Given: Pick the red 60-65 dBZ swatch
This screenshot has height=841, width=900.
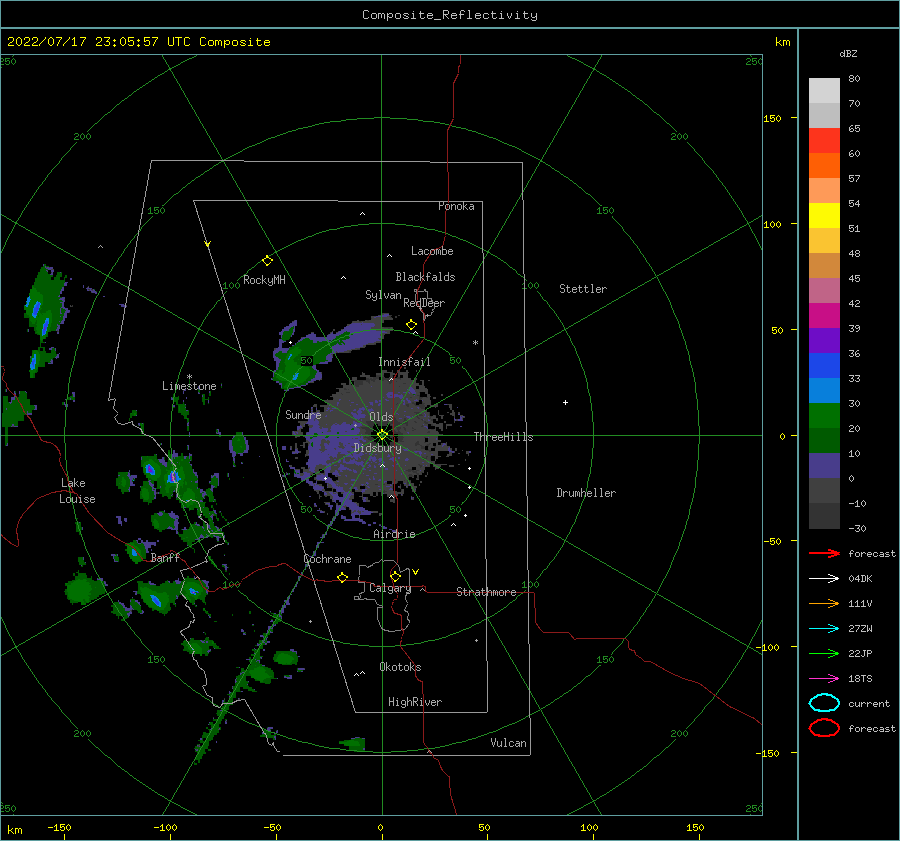Looking at the screenshot, I should [824, 141].
